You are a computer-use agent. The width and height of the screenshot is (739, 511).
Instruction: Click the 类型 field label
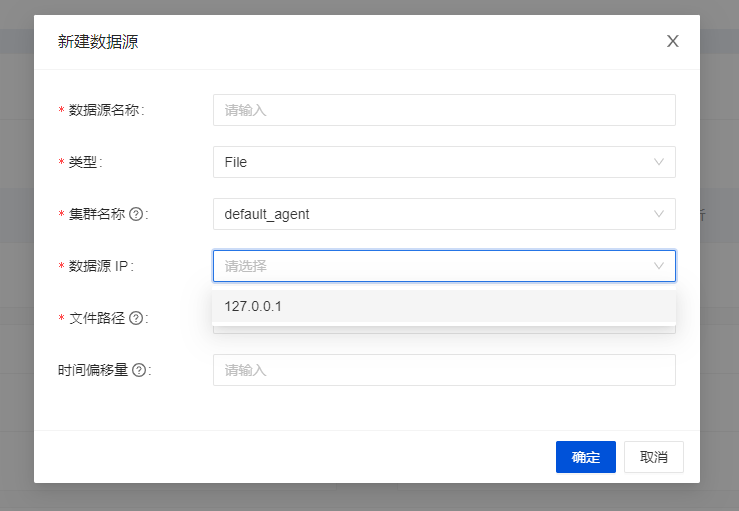(85, 162)
